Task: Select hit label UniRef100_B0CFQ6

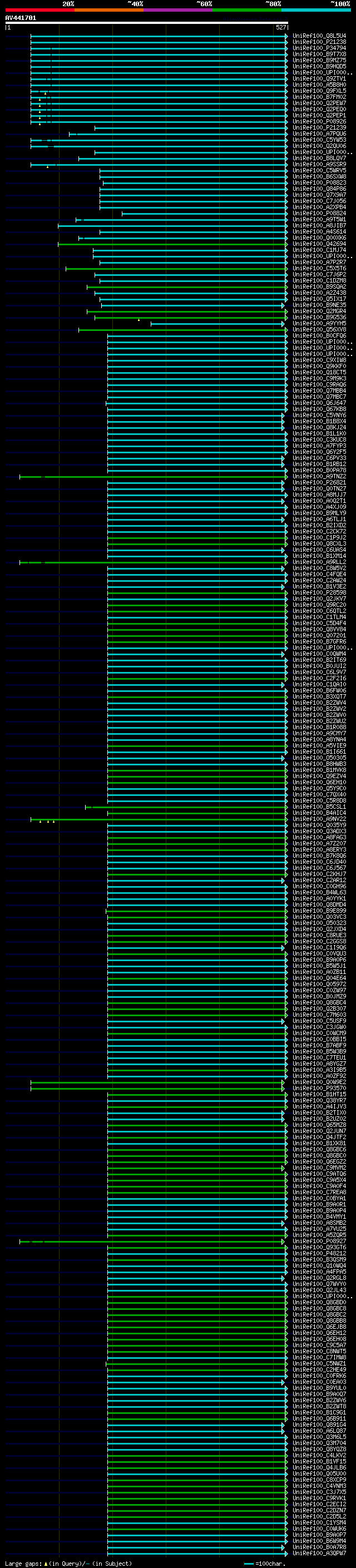Action: [x=319, y=335]
